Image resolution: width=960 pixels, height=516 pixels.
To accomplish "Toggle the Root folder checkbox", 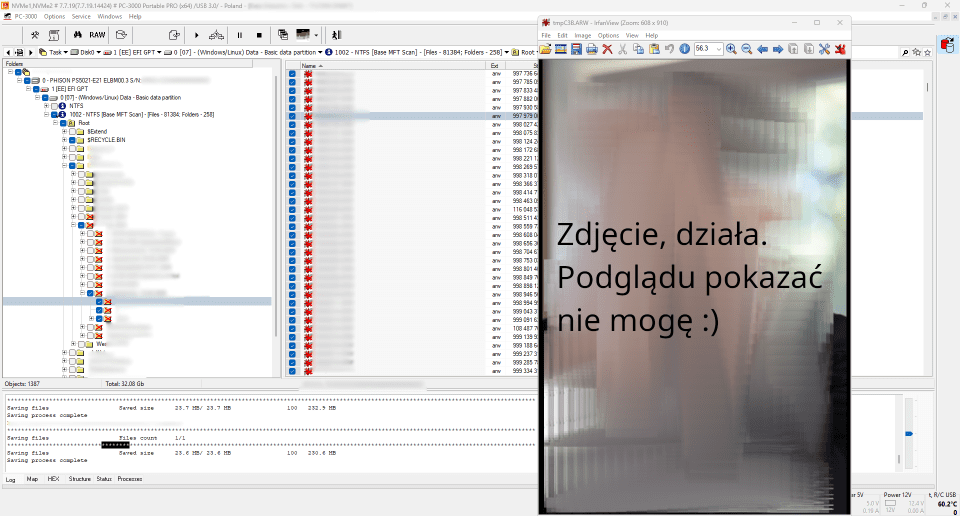I will tap(63, 123).
